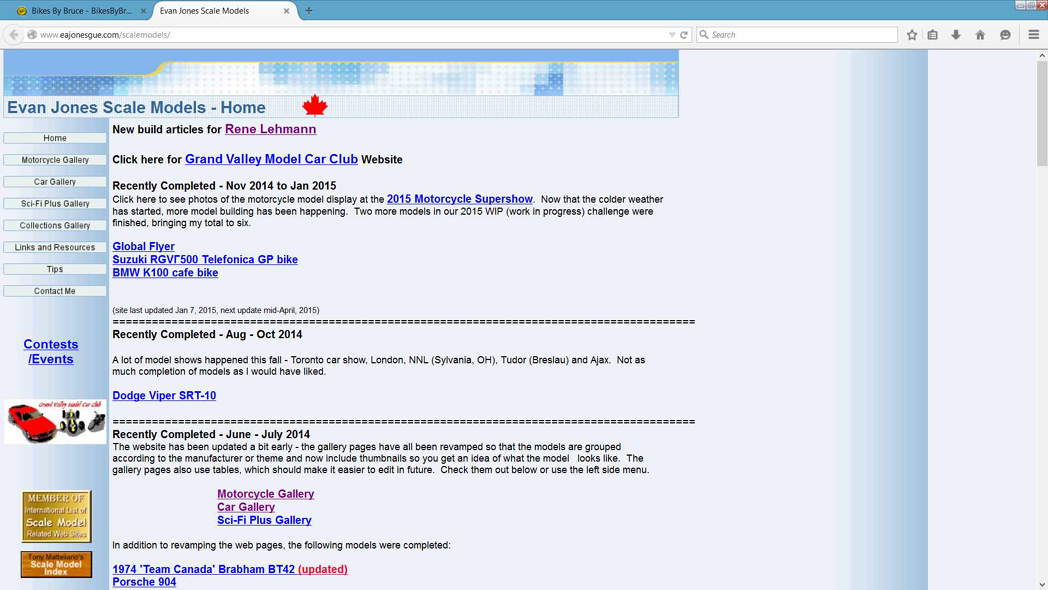Click the Grand Valley Model Car Club thumbnail
Viewport: 1048px width, 590px height.
(55, 422)
